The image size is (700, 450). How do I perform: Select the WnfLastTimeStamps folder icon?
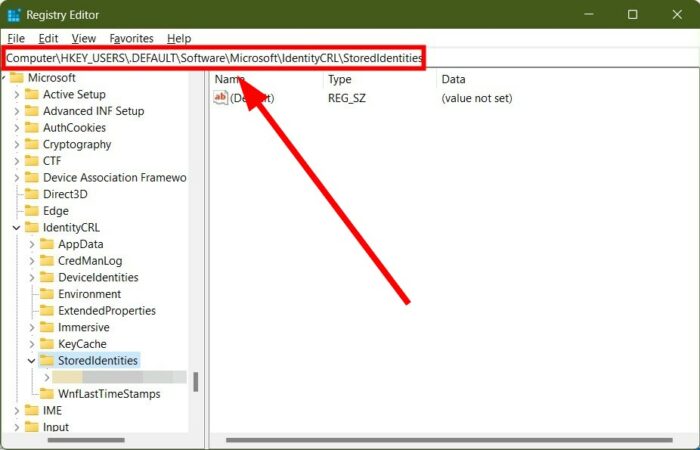point(47,394)
